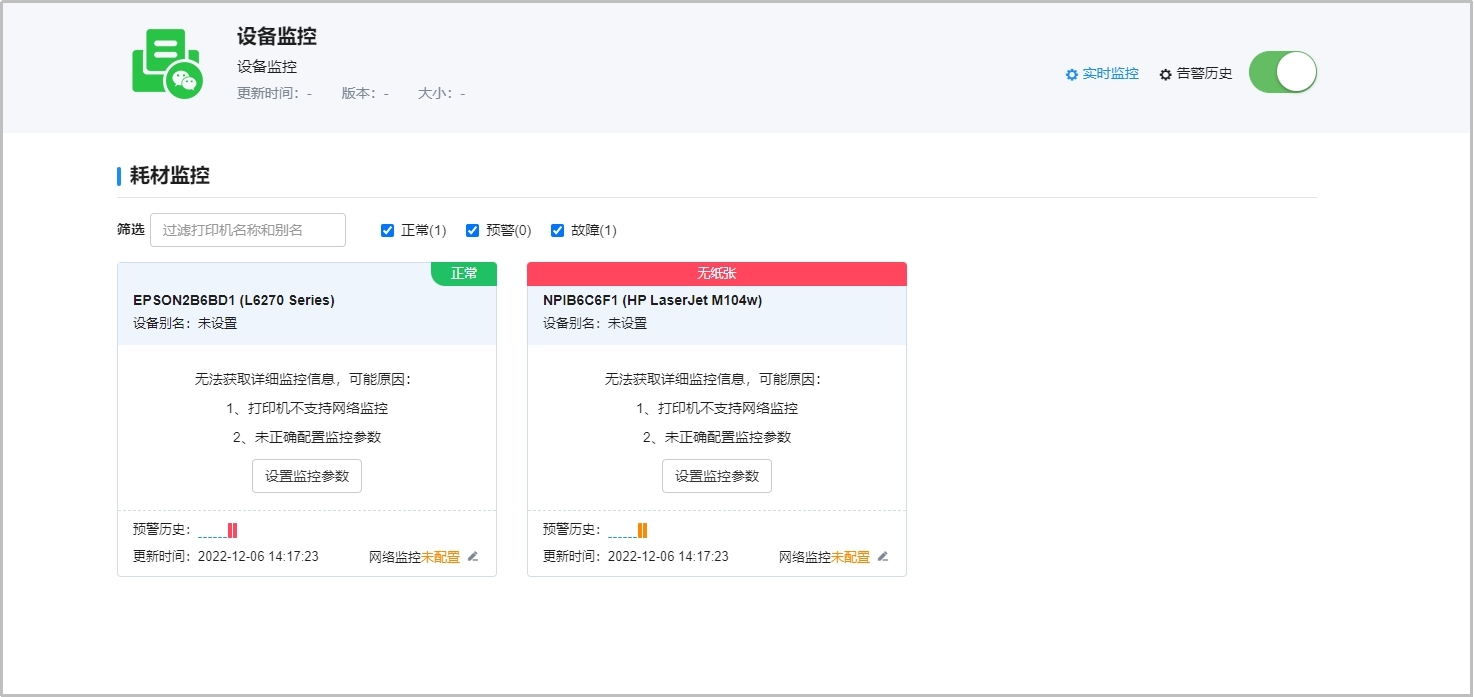This screenshot has height=697, width=1474.
Task: Click the green printer app logo icon
Action: coord(167,64)
